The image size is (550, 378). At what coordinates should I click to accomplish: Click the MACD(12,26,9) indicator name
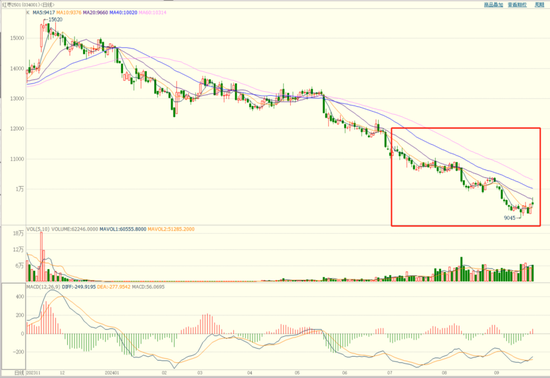(x=43, y=287)
